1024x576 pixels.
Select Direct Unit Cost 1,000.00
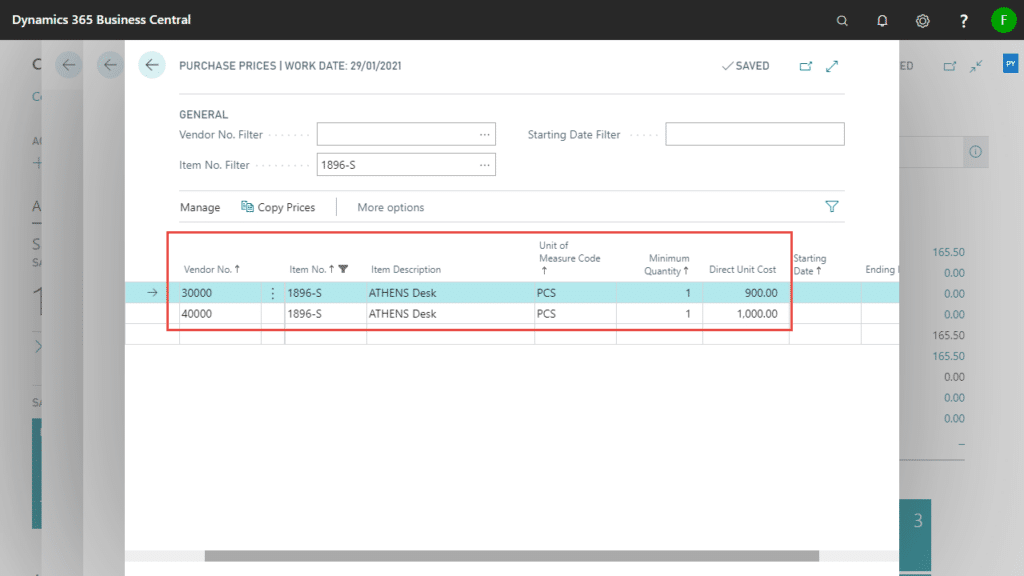[745, 314]
